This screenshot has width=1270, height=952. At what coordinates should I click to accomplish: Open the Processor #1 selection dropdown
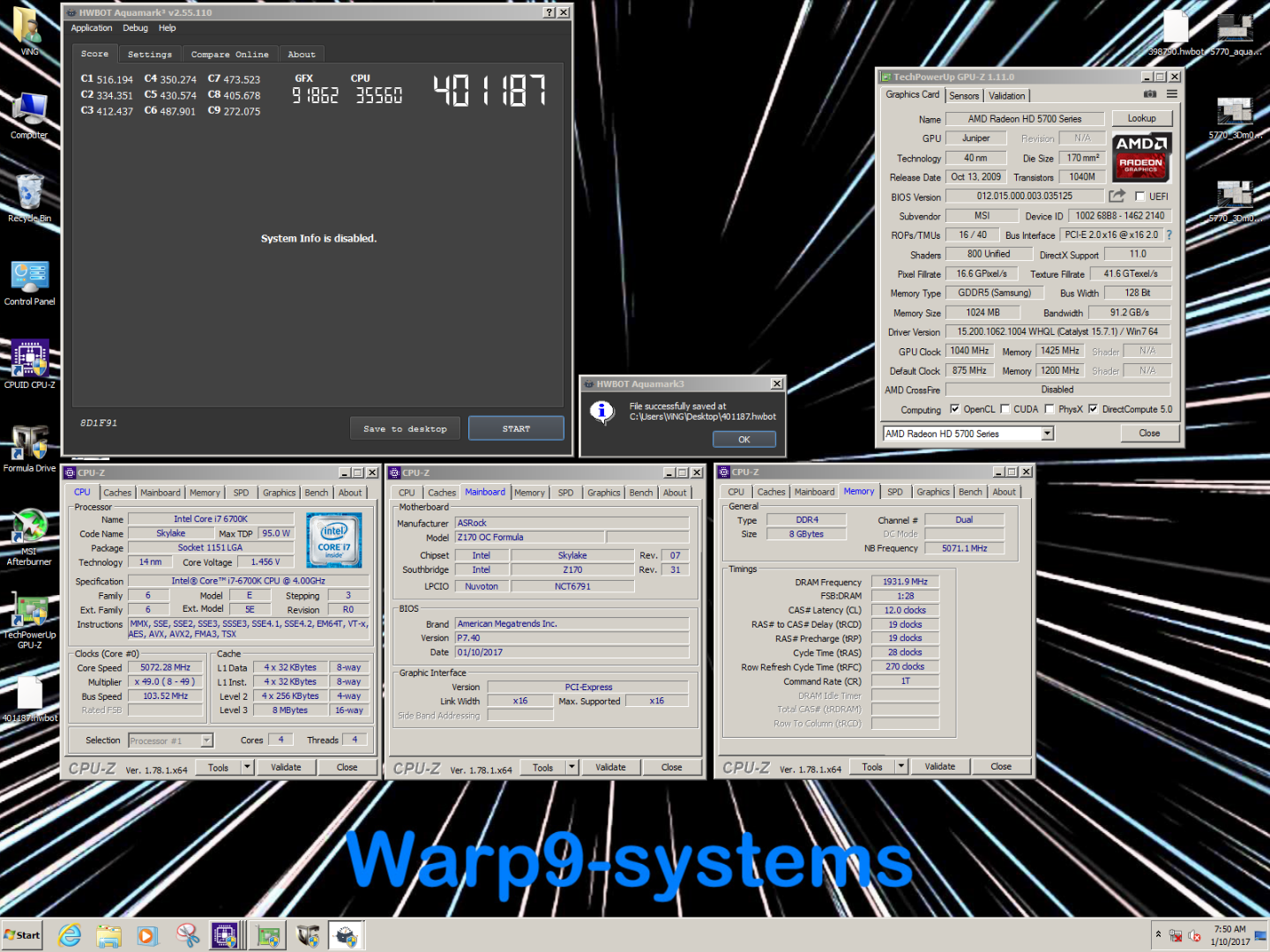click(x=206, y=740)
